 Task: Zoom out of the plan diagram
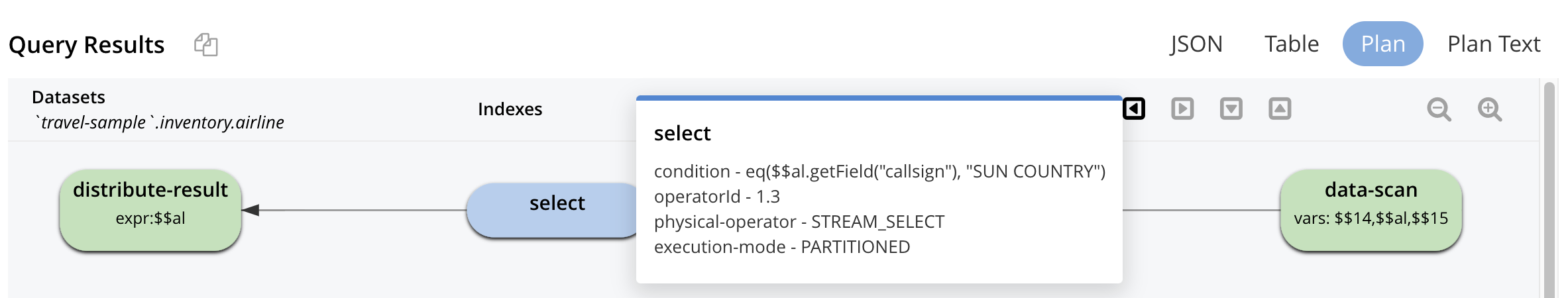click(1439, 109)
